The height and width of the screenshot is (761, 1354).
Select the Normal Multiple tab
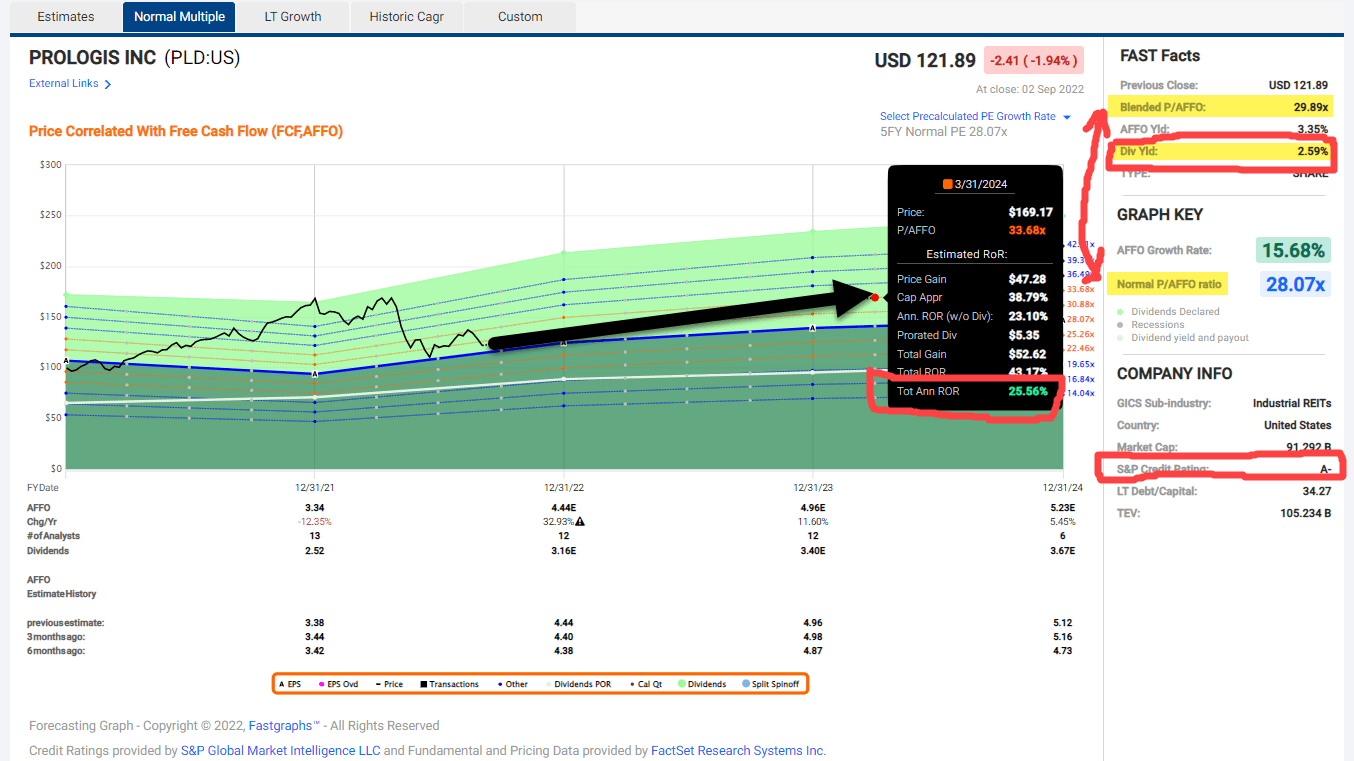tap(179, 16)
